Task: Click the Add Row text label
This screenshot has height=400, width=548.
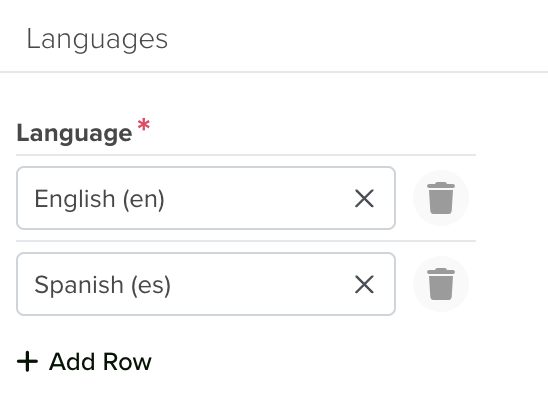Action: point(100,362)
